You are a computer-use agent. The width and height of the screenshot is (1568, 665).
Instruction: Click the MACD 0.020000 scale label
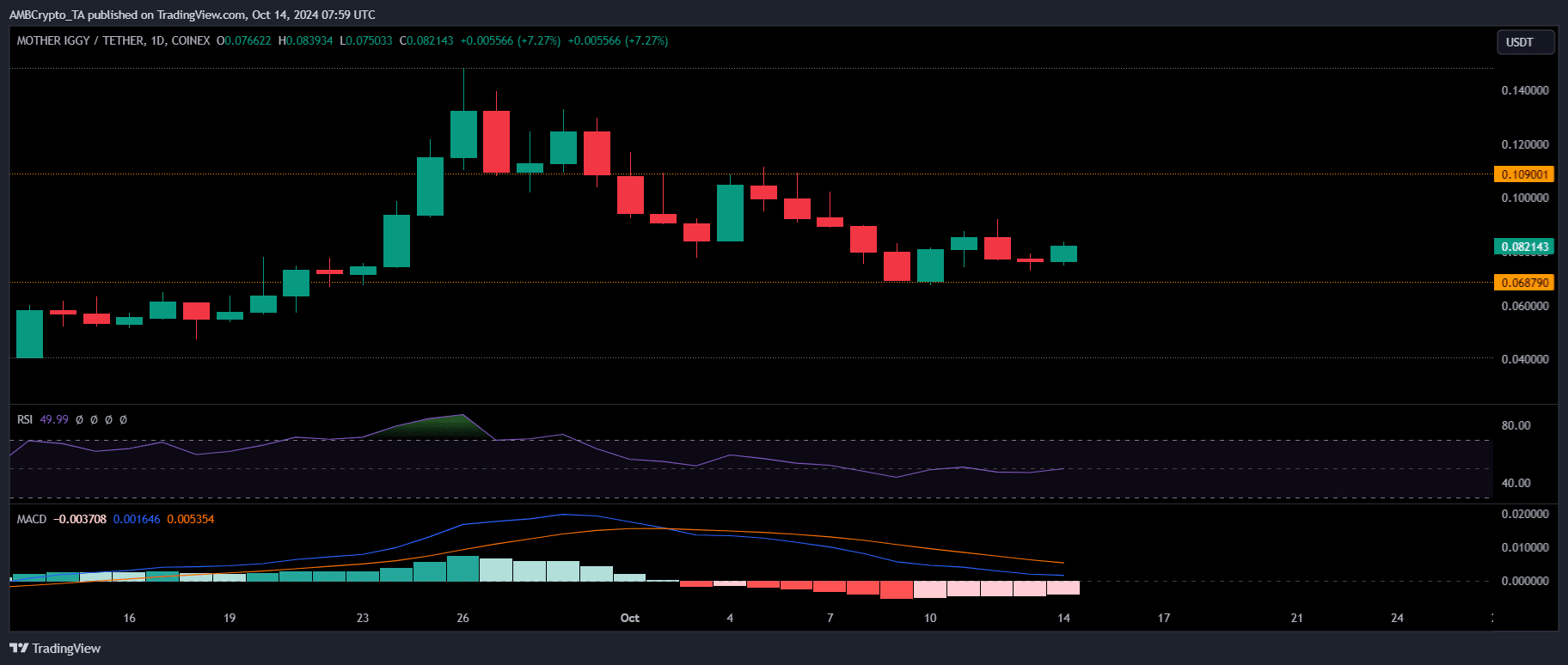tap(1525, 514)
